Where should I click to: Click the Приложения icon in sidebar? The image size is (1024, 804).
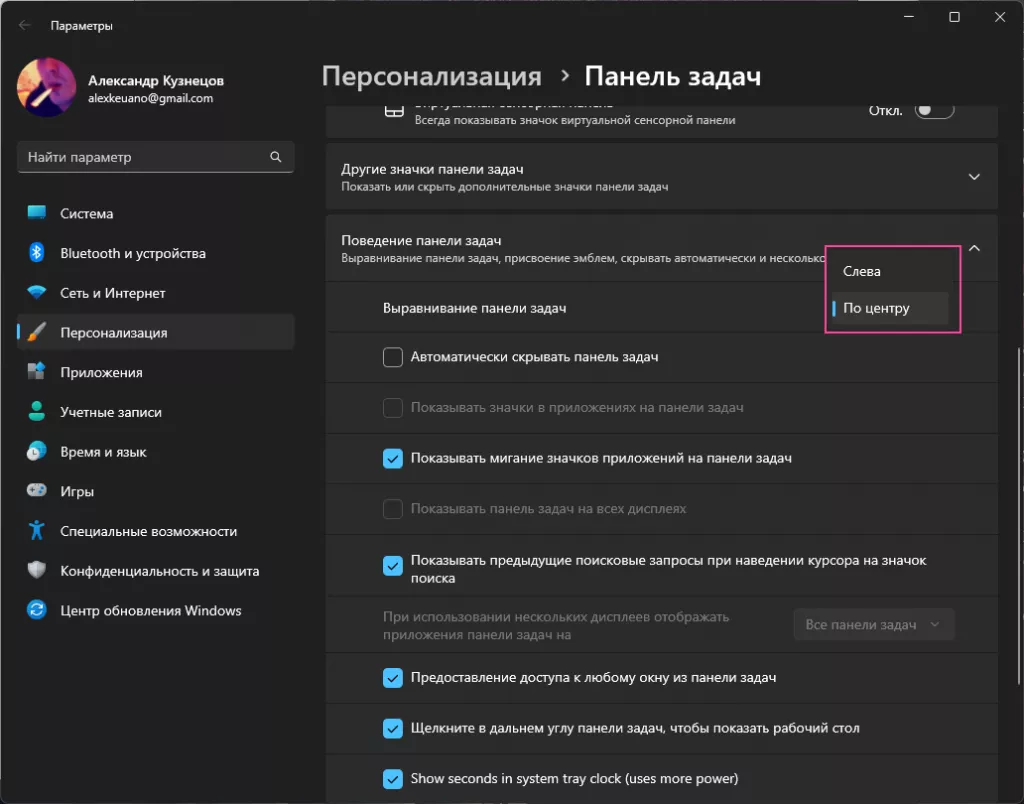click(37, 372)
